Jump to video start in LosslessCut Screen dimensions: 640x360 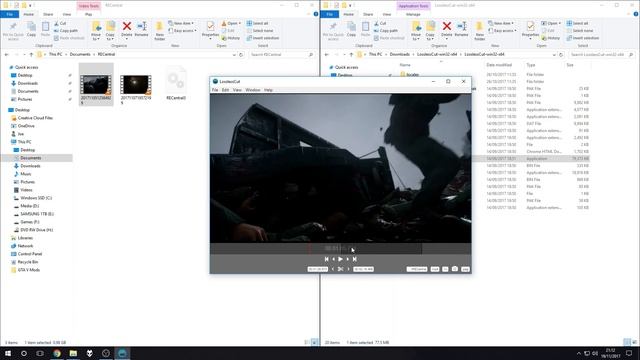tap(327, 259)
